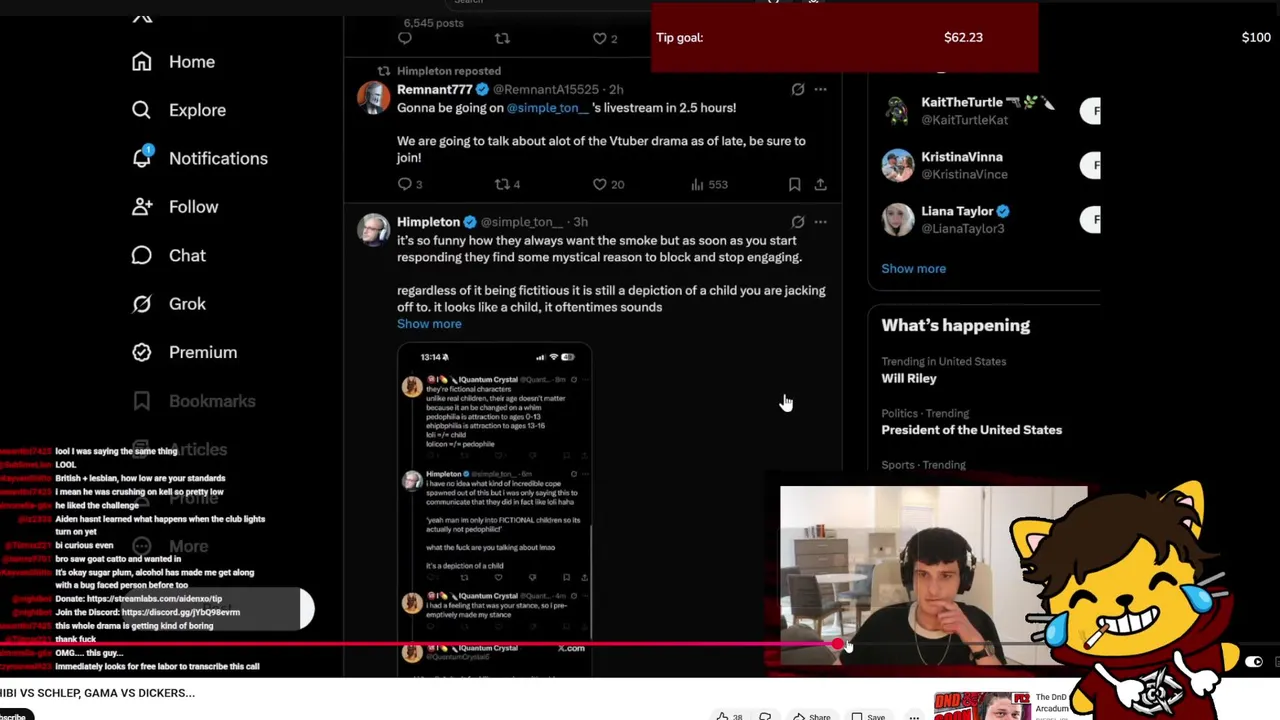
Task: Open the @RemnantA15525 handle
Action: [x=545, y=89]
